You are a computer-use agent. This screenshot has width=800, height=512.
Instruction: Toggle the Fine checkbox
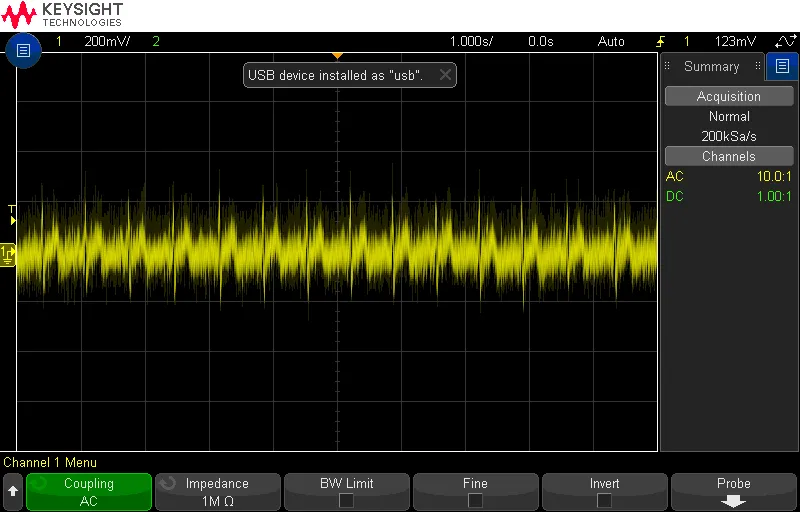[x=475, y=500]
